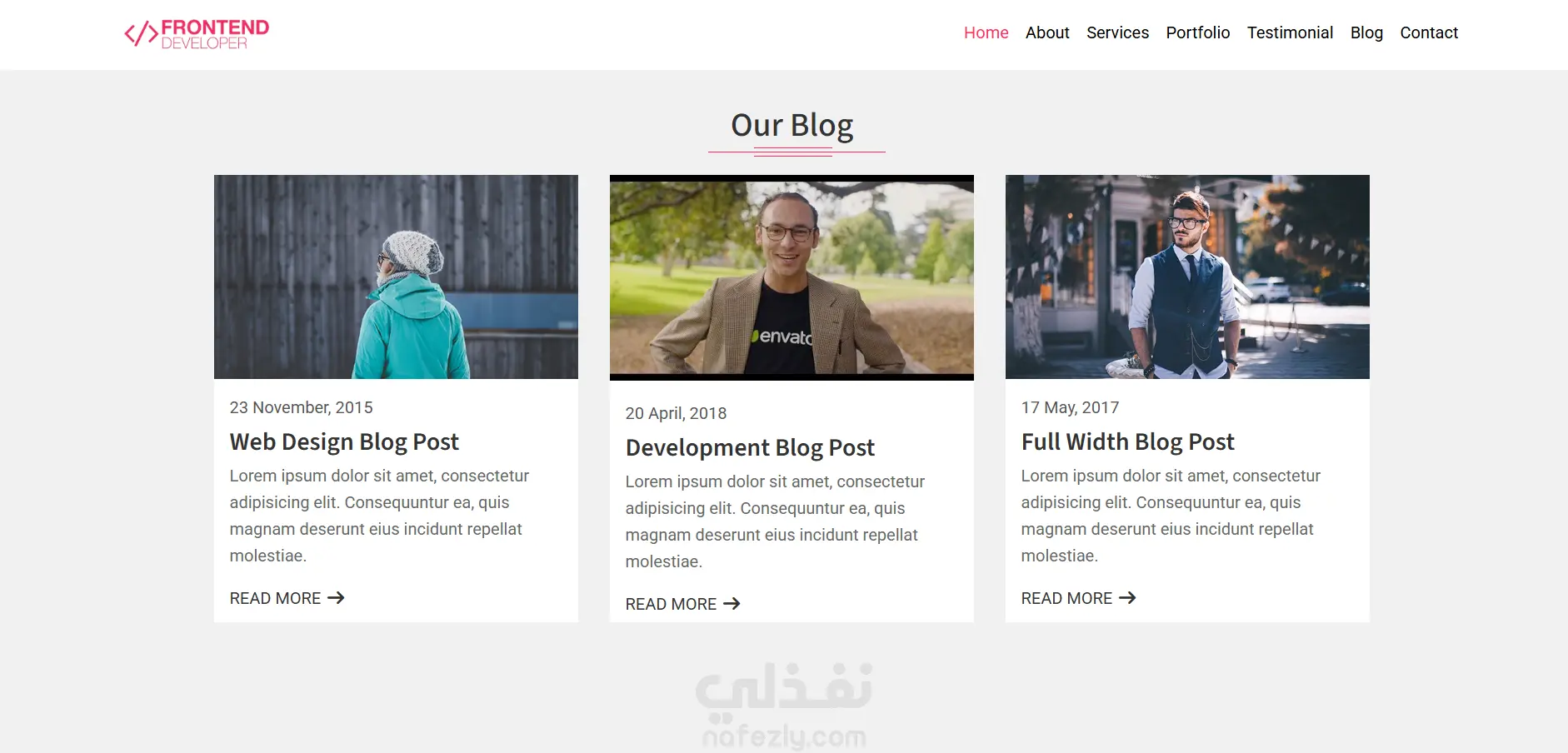Open the Full Width Blog Post title
The image size is (1568, 753).
point(1128,441)
